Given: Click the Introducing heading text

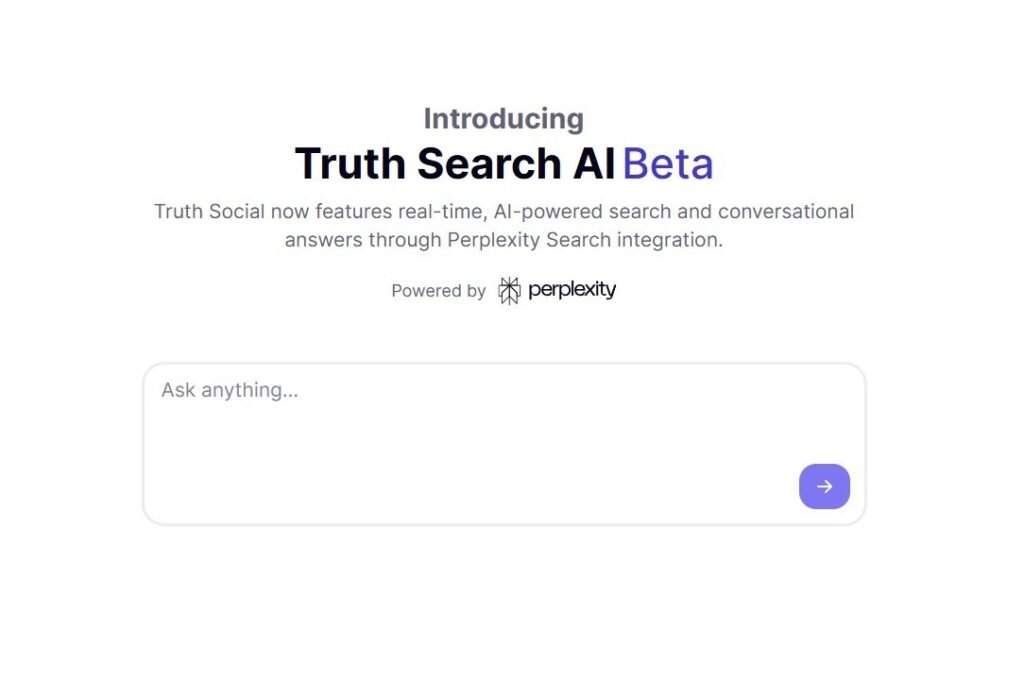Looking at the screenshot, I should (x=503, y=118).
